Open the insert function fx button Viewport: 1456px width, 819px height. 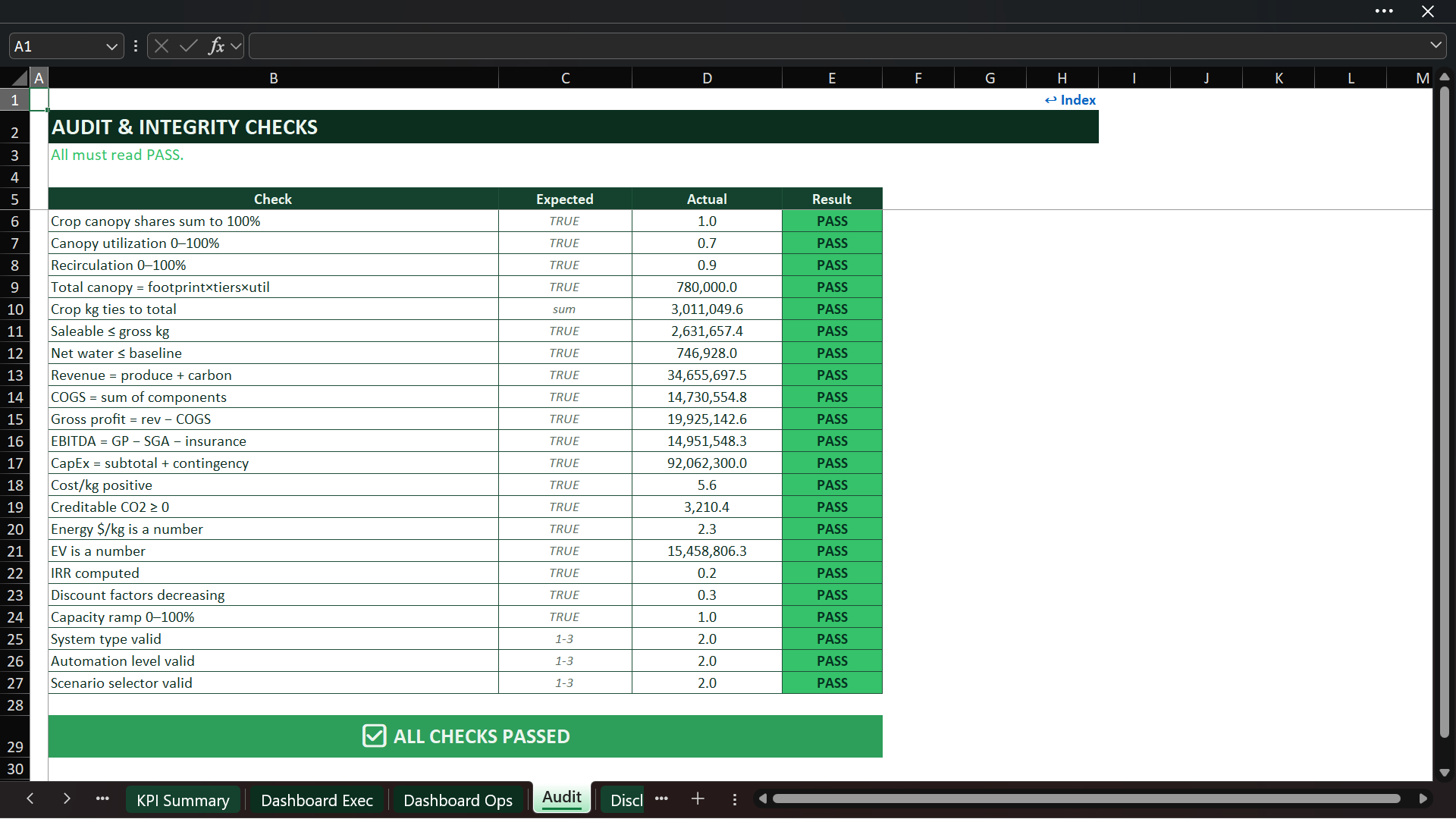coord(216,46)
